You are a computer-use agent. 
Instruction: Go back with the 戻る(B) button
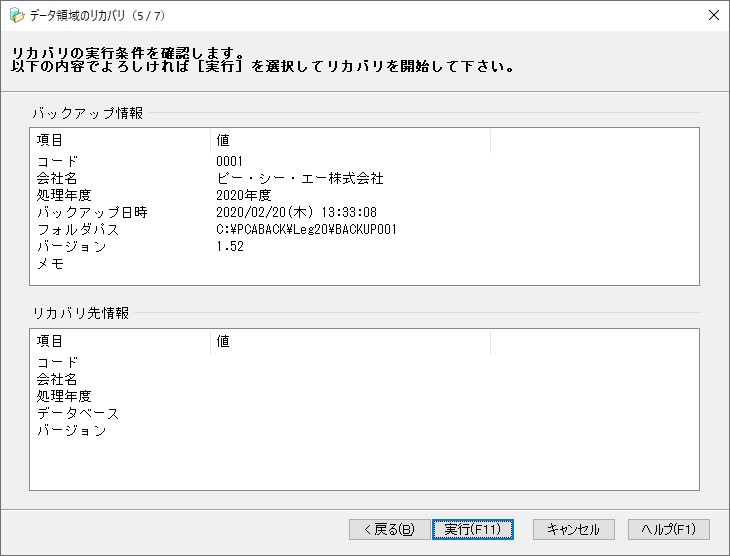tap(389, 529)
